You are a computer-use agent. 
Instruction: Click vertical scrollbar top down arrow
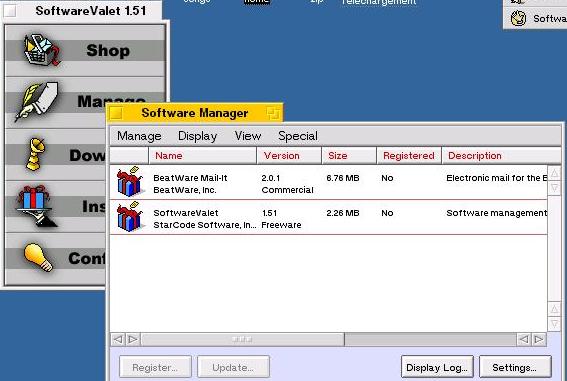(554, 188)
